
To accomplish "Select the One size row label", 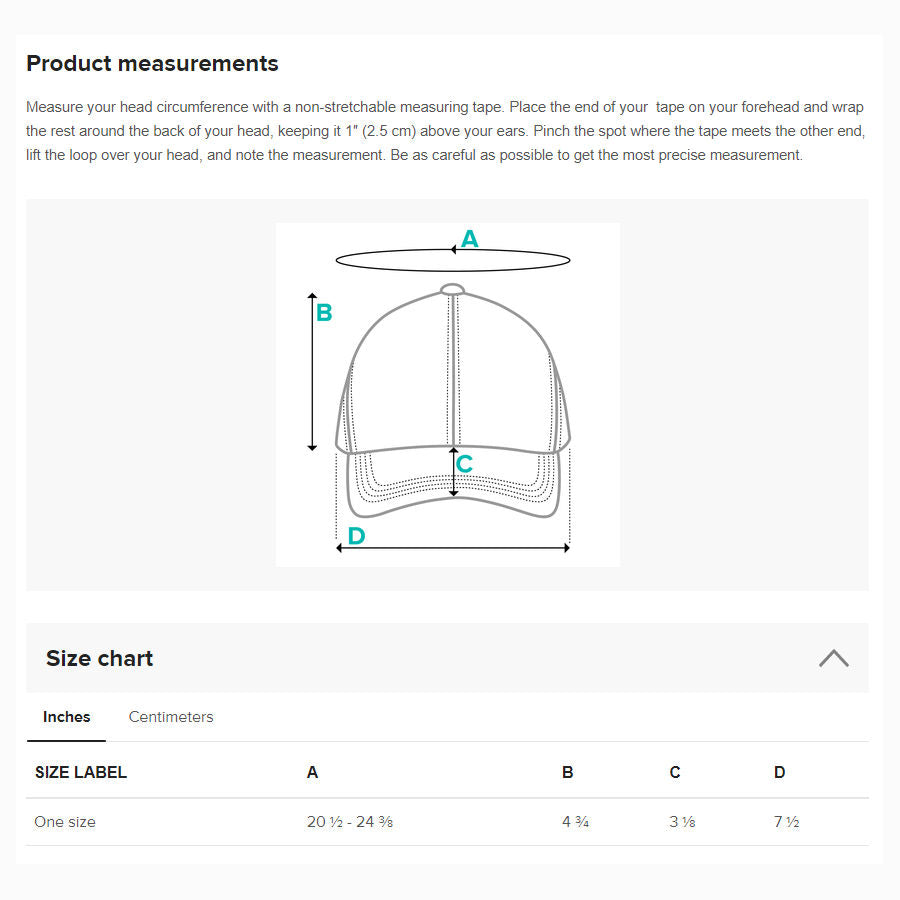I will tap(65, 822).
